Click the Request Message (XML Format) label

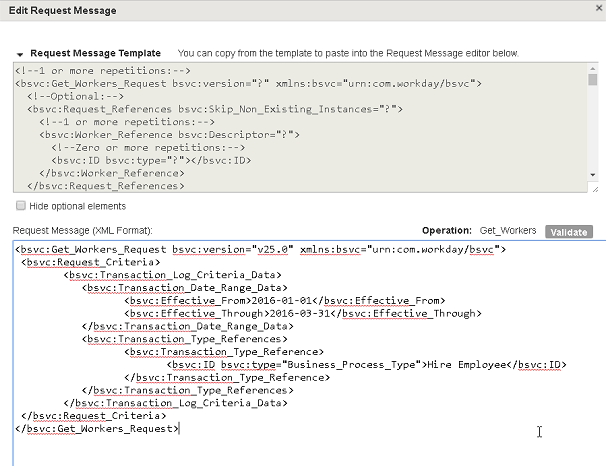pos(83,231)
